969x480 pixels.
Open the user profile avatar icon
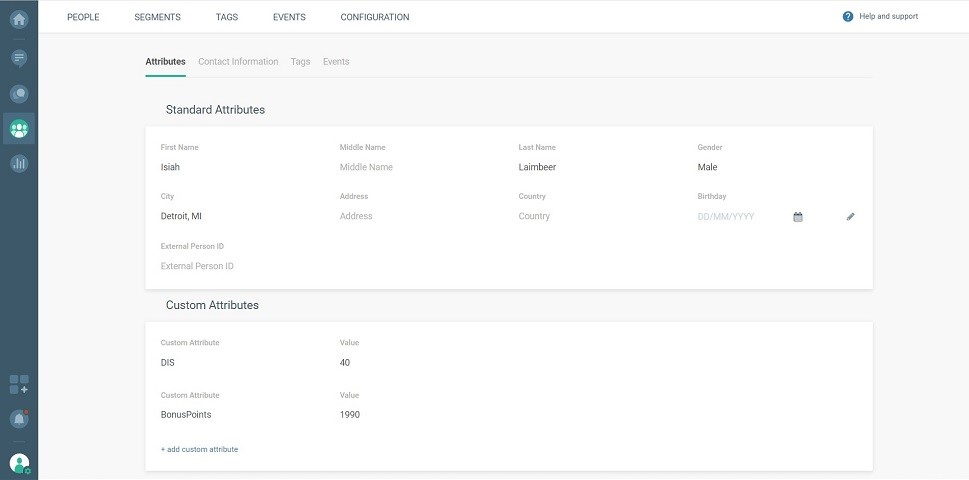tap(19, 462)
